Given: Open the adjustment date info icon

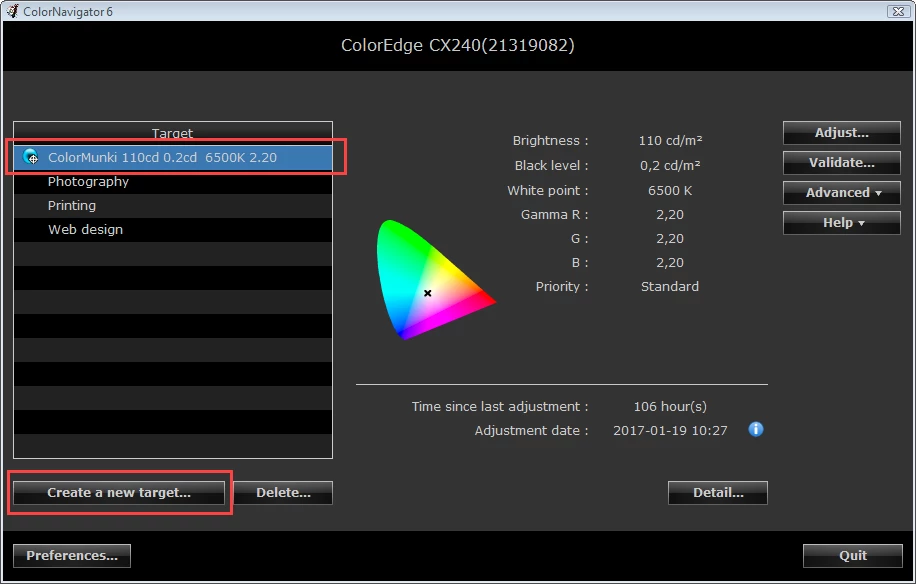Looking at the screenshot, I should [755, 430].
